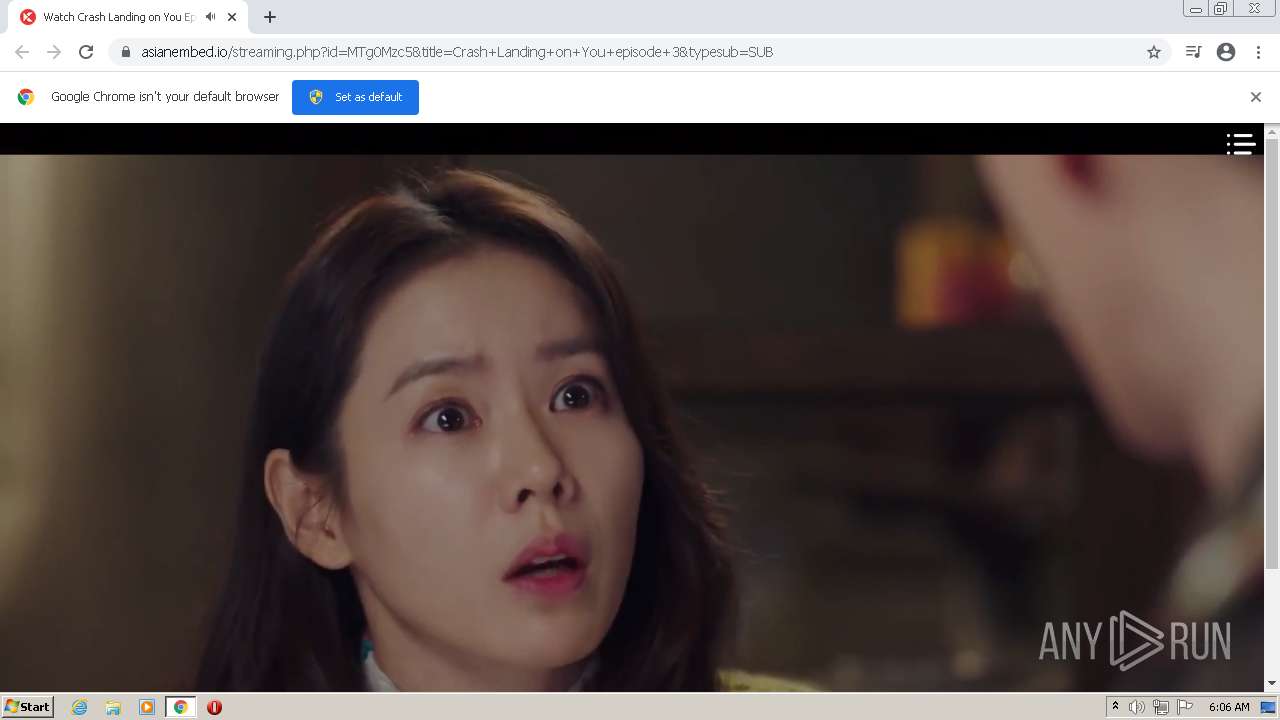This screenshot has height=720, width=1280.
Task: Reload the current page
Action: 86,52
